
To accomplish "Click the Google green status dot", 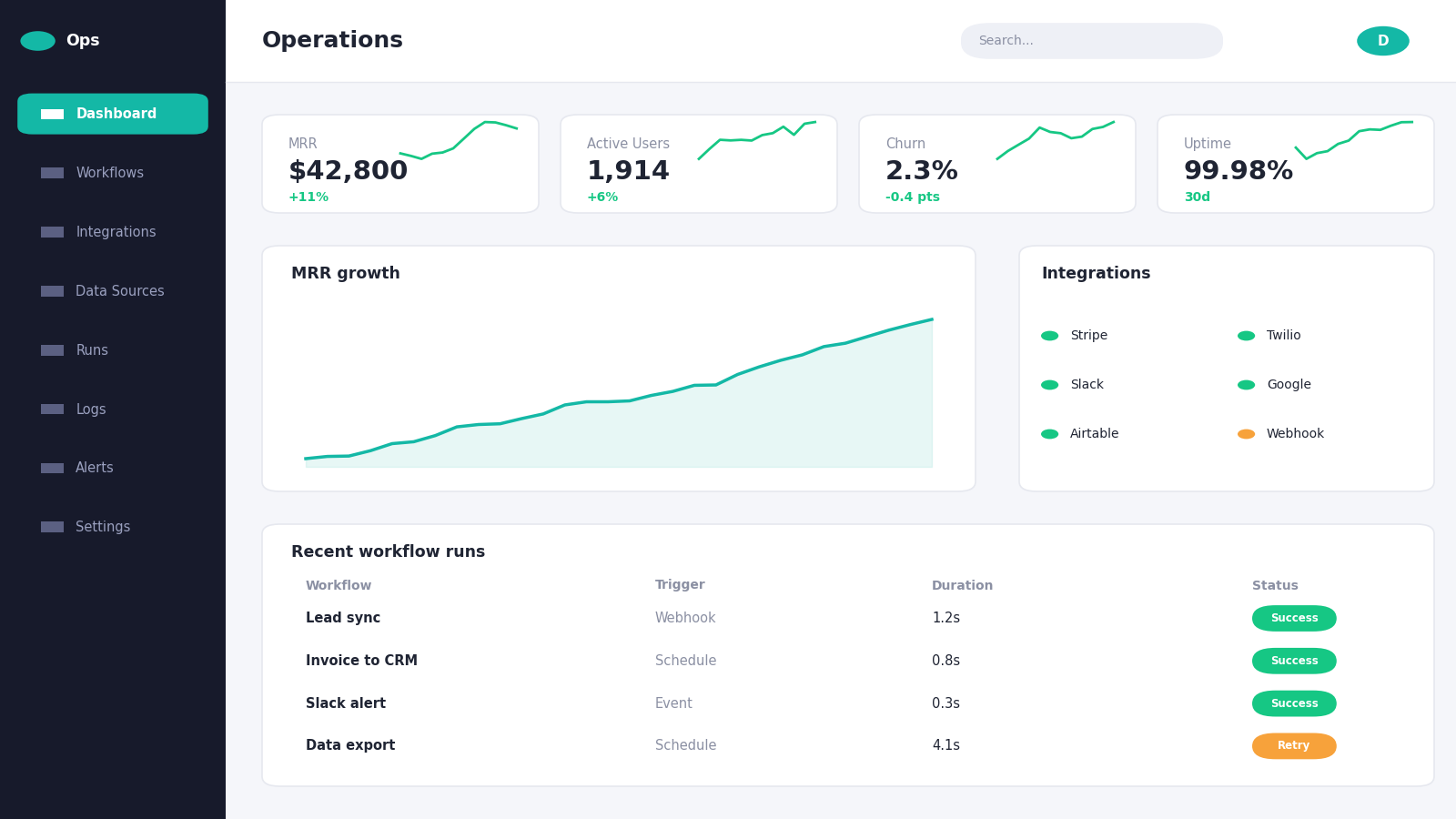I will [x=1246, y=385].
